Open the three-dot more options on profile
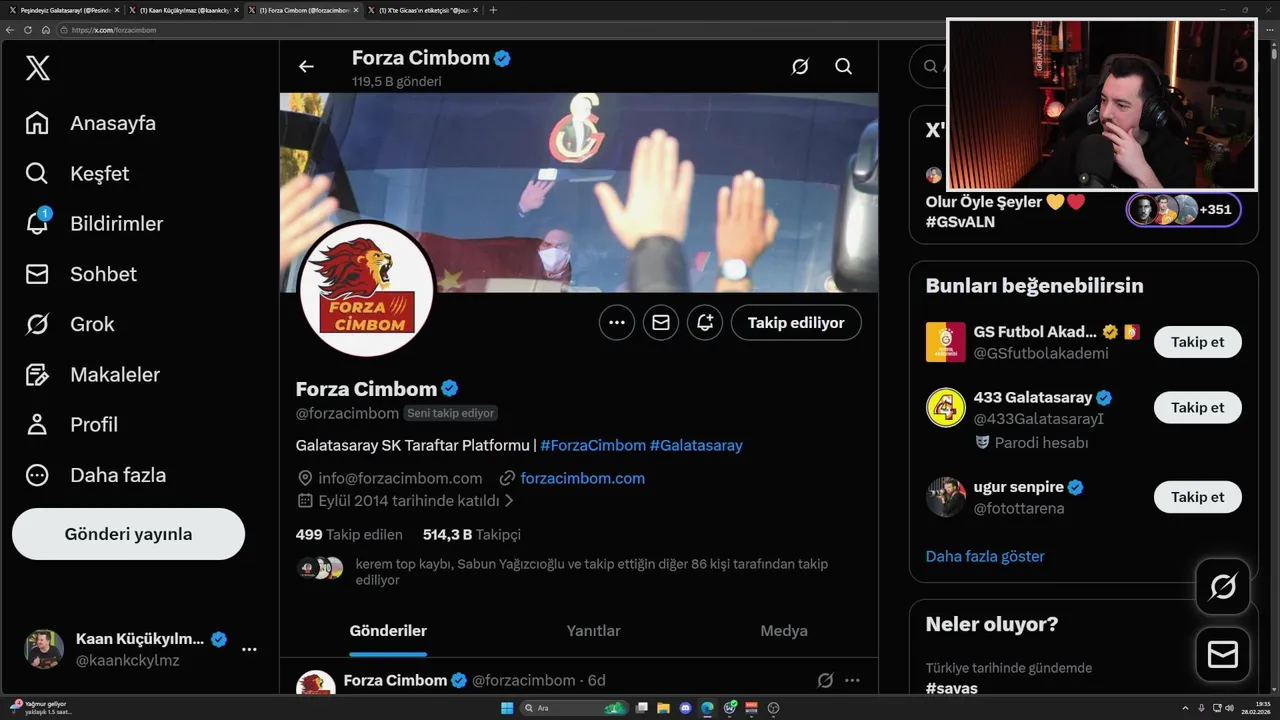The height and width of the screenshot is (720, 1280). tap(617, 322)
